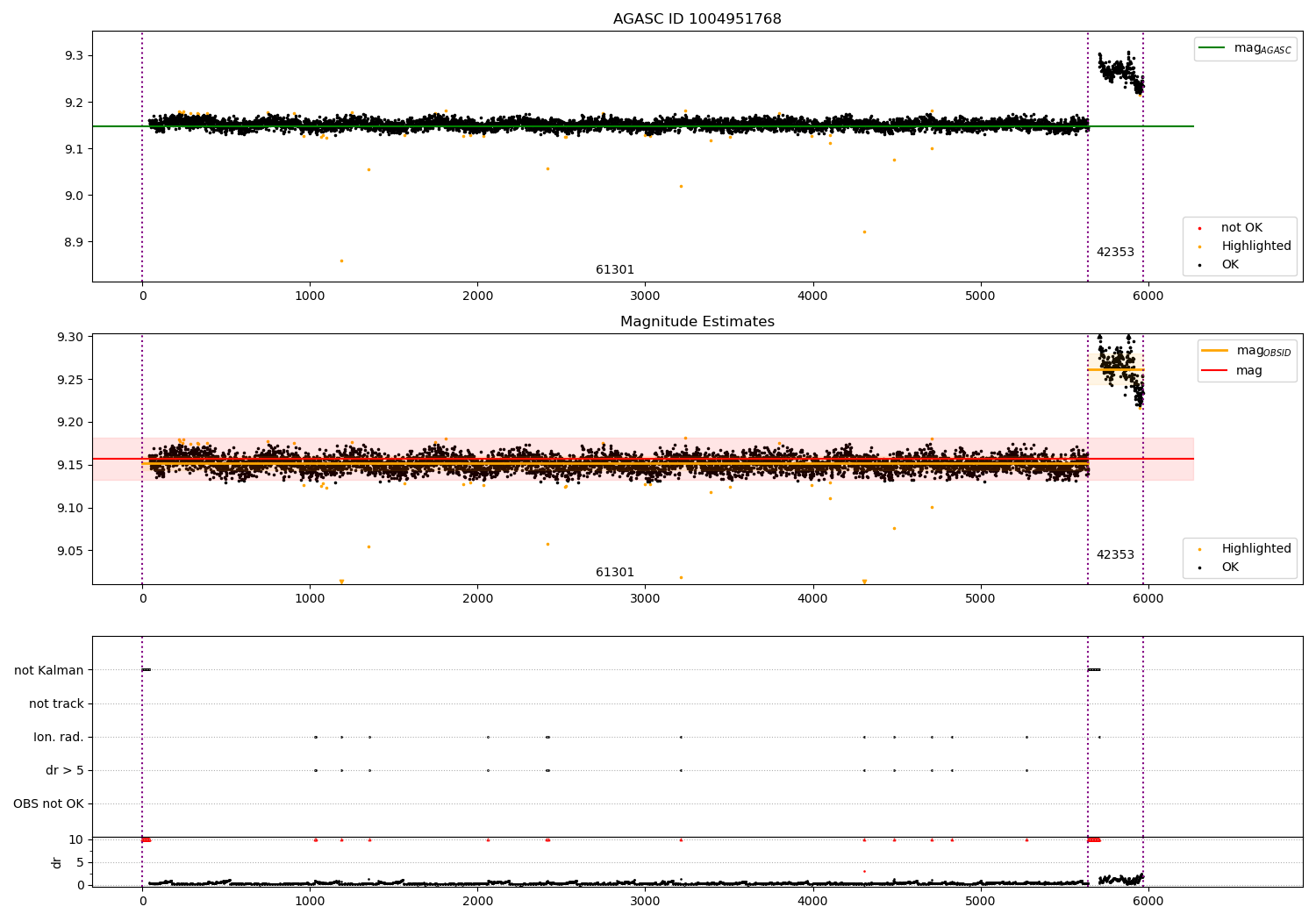Click the "6000" x-tick under the bottom plot
This screenshot has height=921, width=1316.
pos(1148,901)
